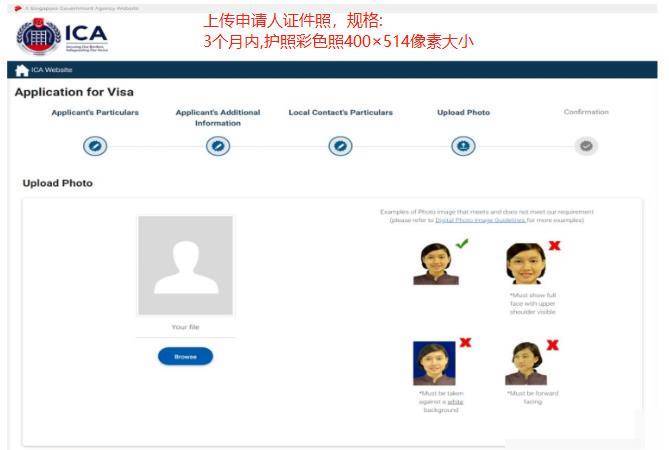Open the ICA Website navigation link
Viewport: 669px width, 450px height.
pyautogui.click(x=52, y=70)
